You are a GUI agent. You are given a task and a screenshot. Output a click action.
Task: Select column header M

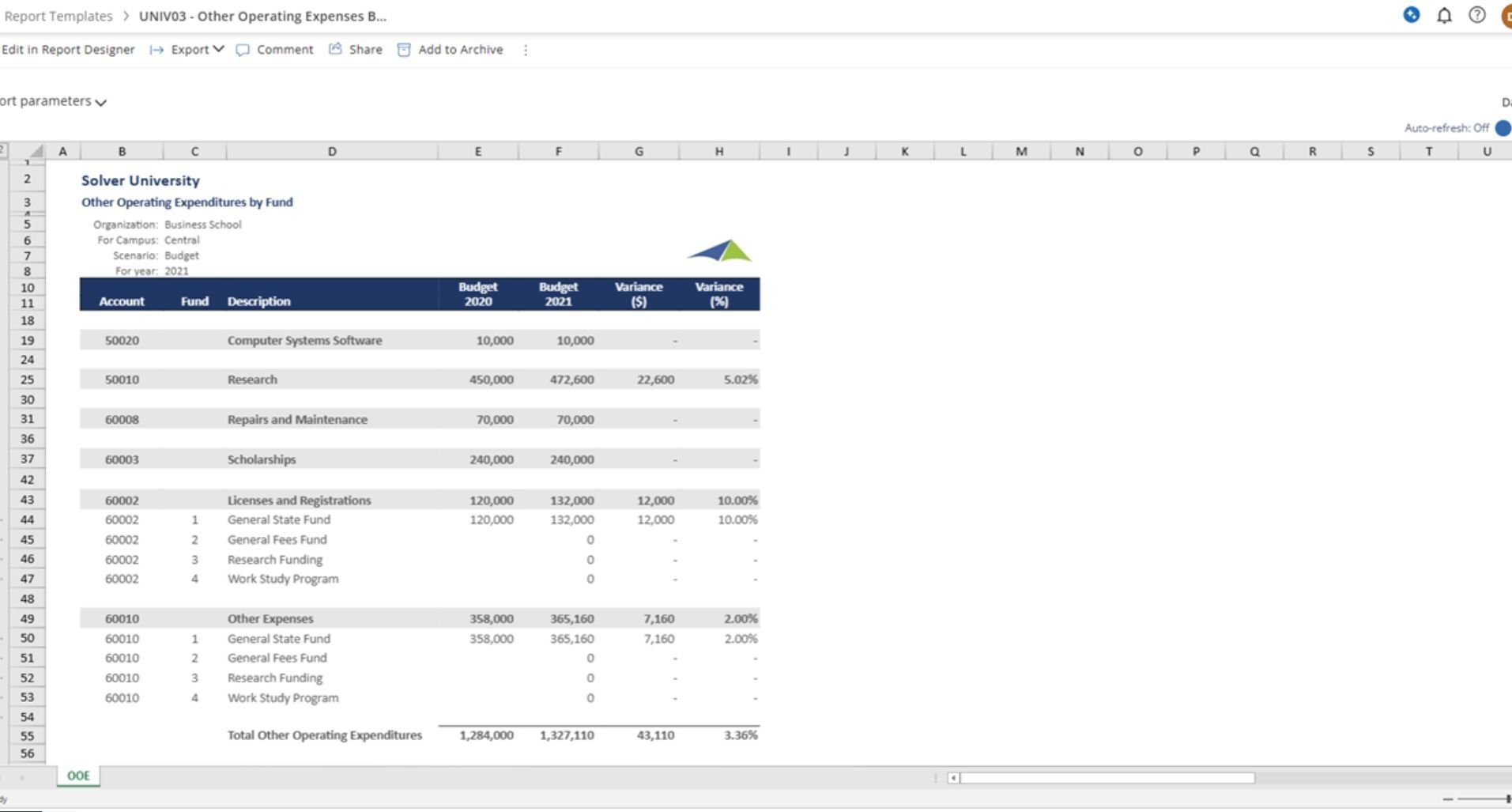point(1021,151)
